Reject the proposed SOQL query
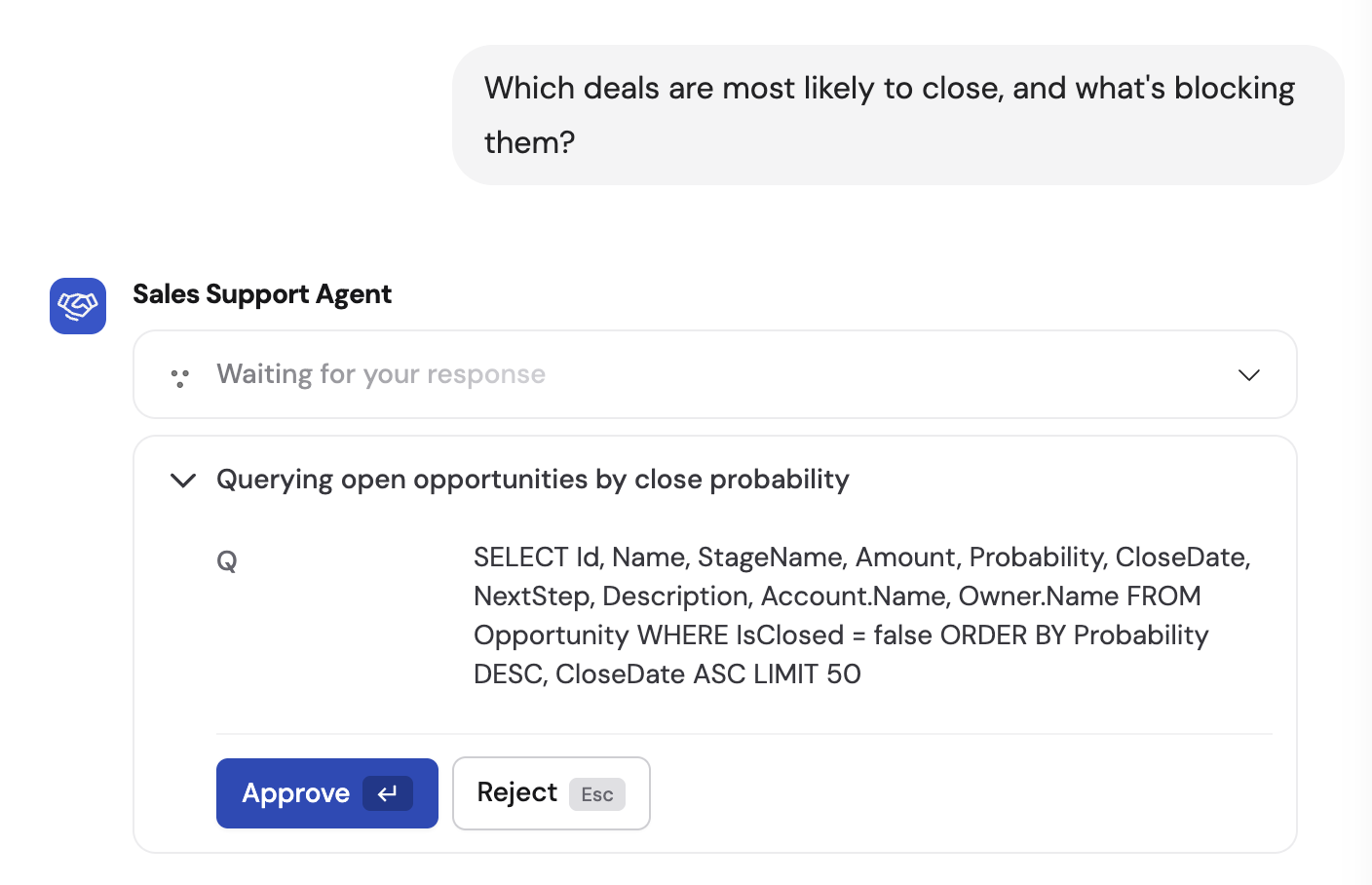The height and width of the screenshot is (885, 1372). pos(551,793)
